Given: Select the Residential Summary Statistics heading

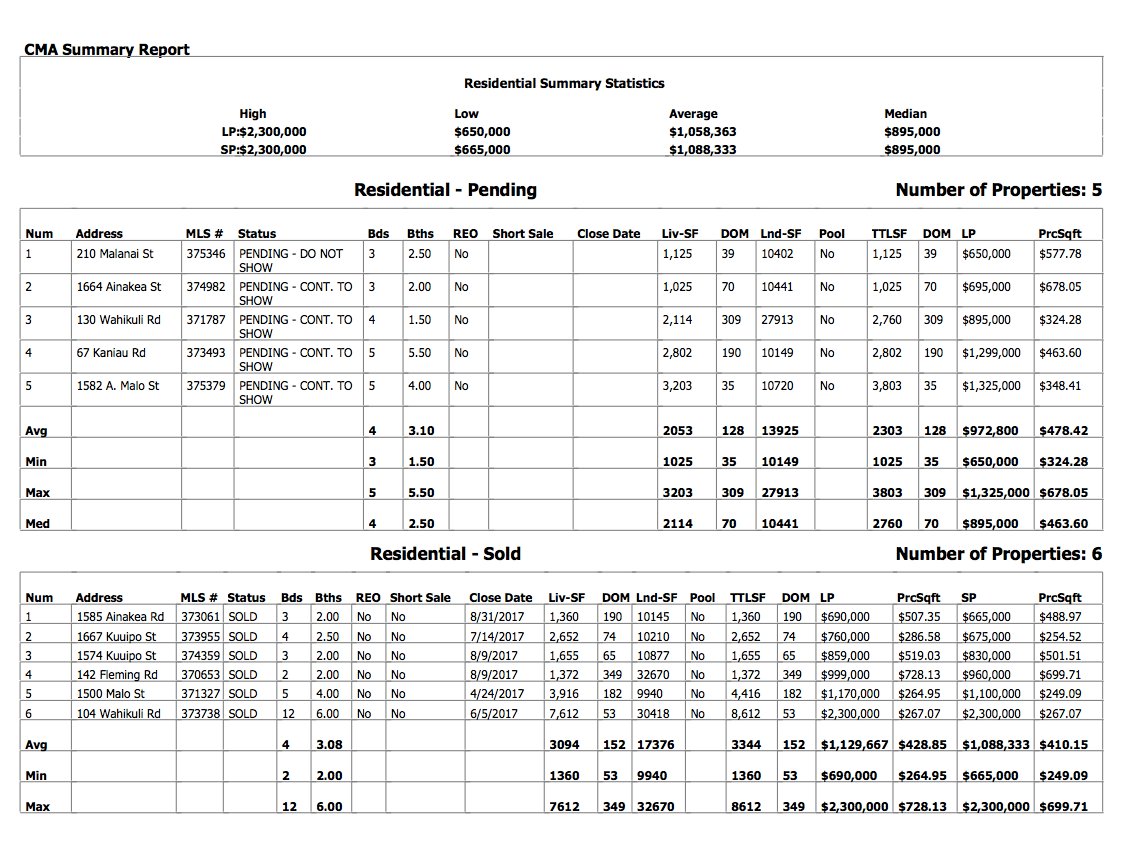Looking at the screenshot, I should tap(563, 84).
